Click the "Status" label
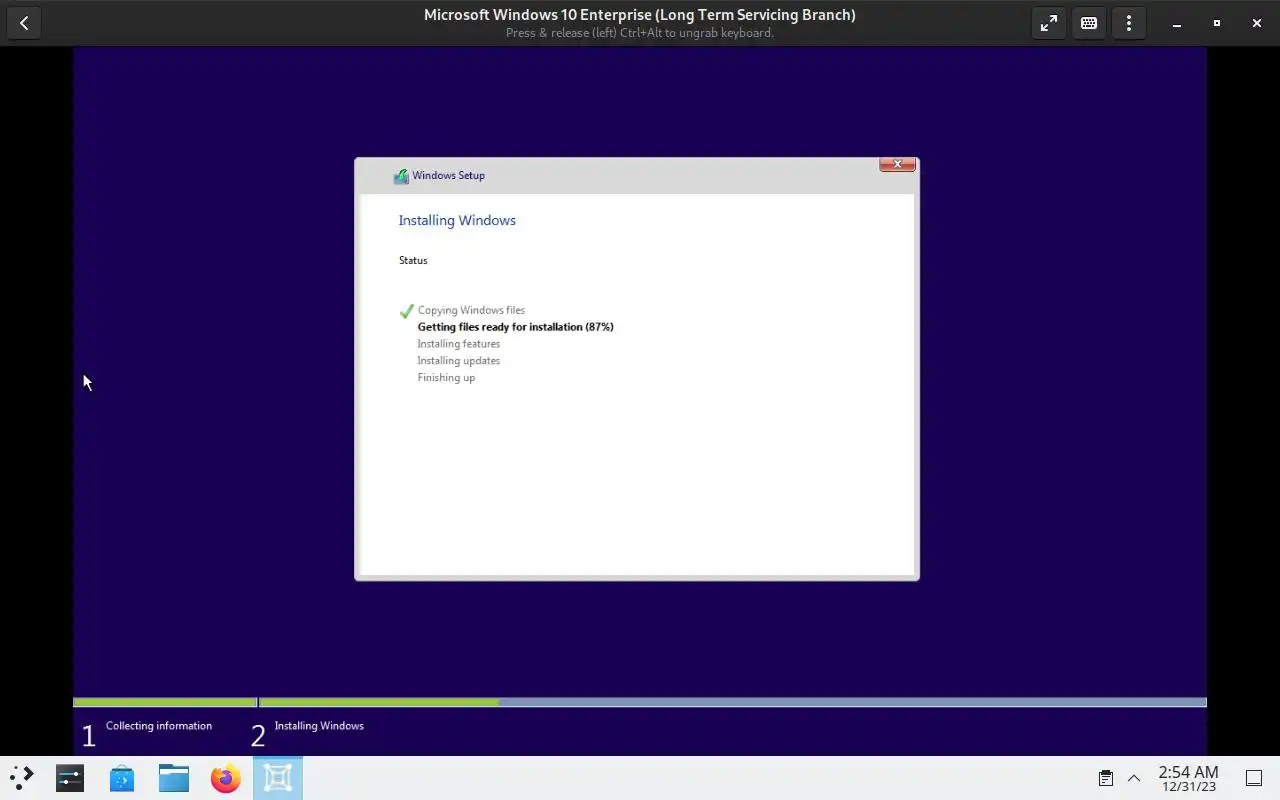 pyautogui.click(x=413, y=260)
